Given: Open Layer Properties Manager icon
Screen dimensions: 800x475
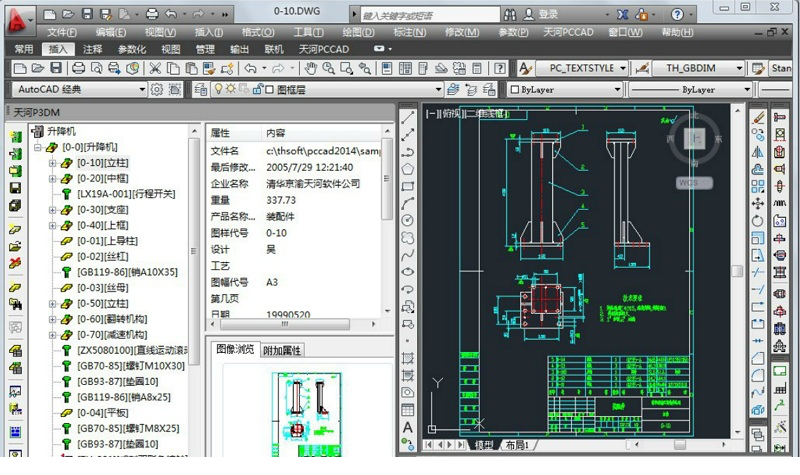Looking at the screenshot, I should coord(201,90).
